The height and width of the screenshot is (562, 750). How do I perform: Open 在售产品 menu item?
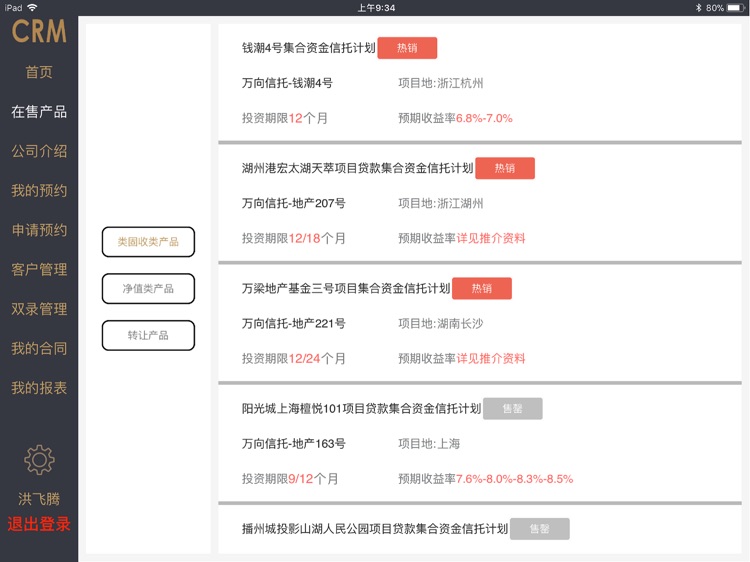(x=39, y=111)
